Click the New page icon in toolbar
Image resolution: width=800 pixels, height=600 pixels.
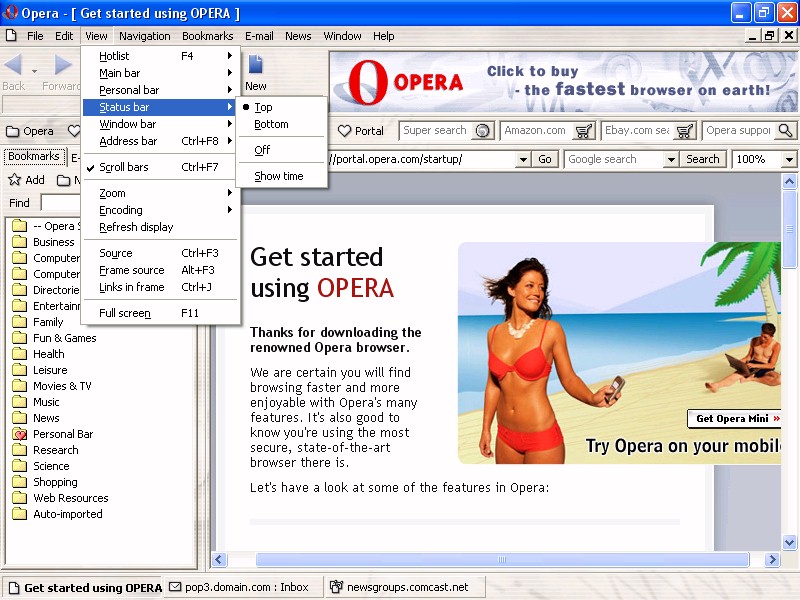(x=255, y=64)
